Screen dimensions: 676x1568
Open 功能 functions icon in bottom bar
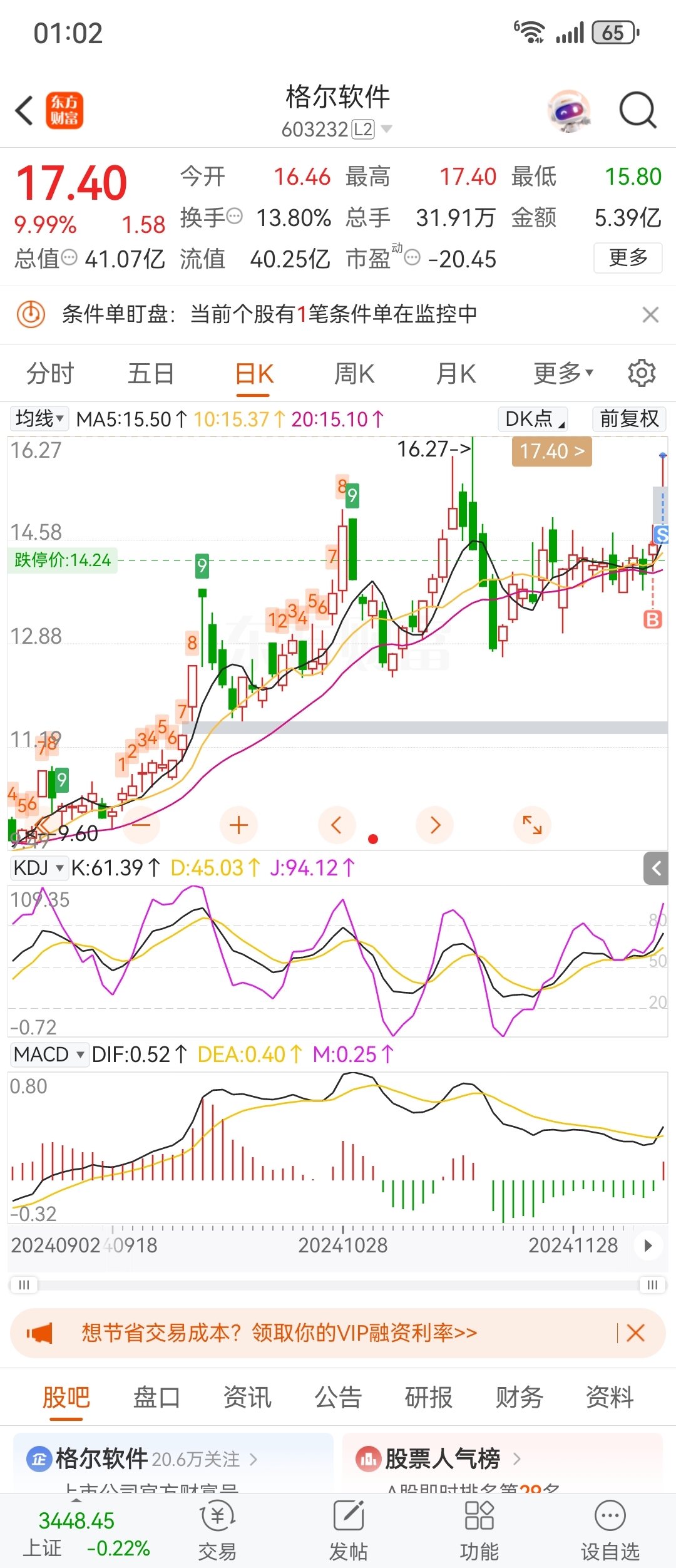pos(479,1532)
